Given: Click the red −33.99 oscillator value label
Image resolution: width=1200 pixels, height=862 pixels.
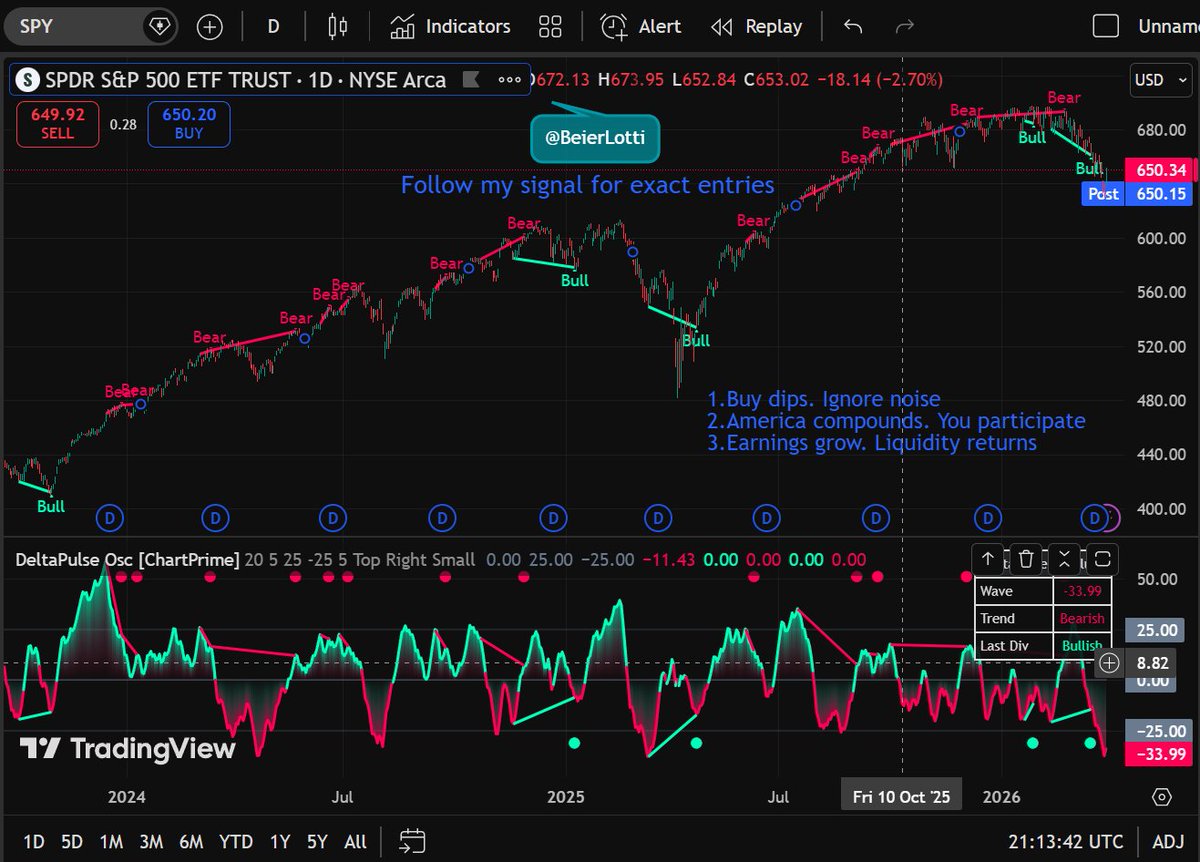Looking at the screenshot, I should [x=1160, y=754].
